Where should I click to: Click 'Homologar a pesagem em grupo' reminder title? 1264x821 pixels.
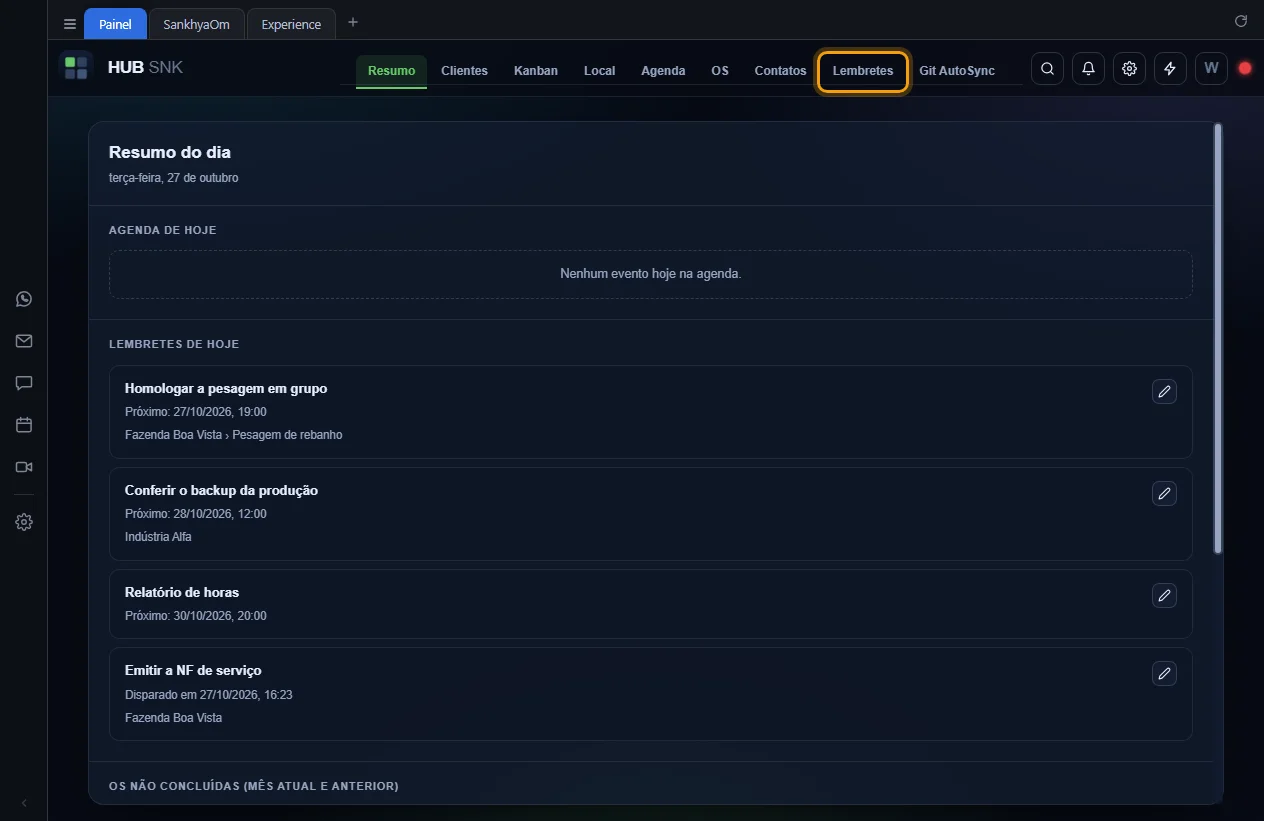coord(226,388)
